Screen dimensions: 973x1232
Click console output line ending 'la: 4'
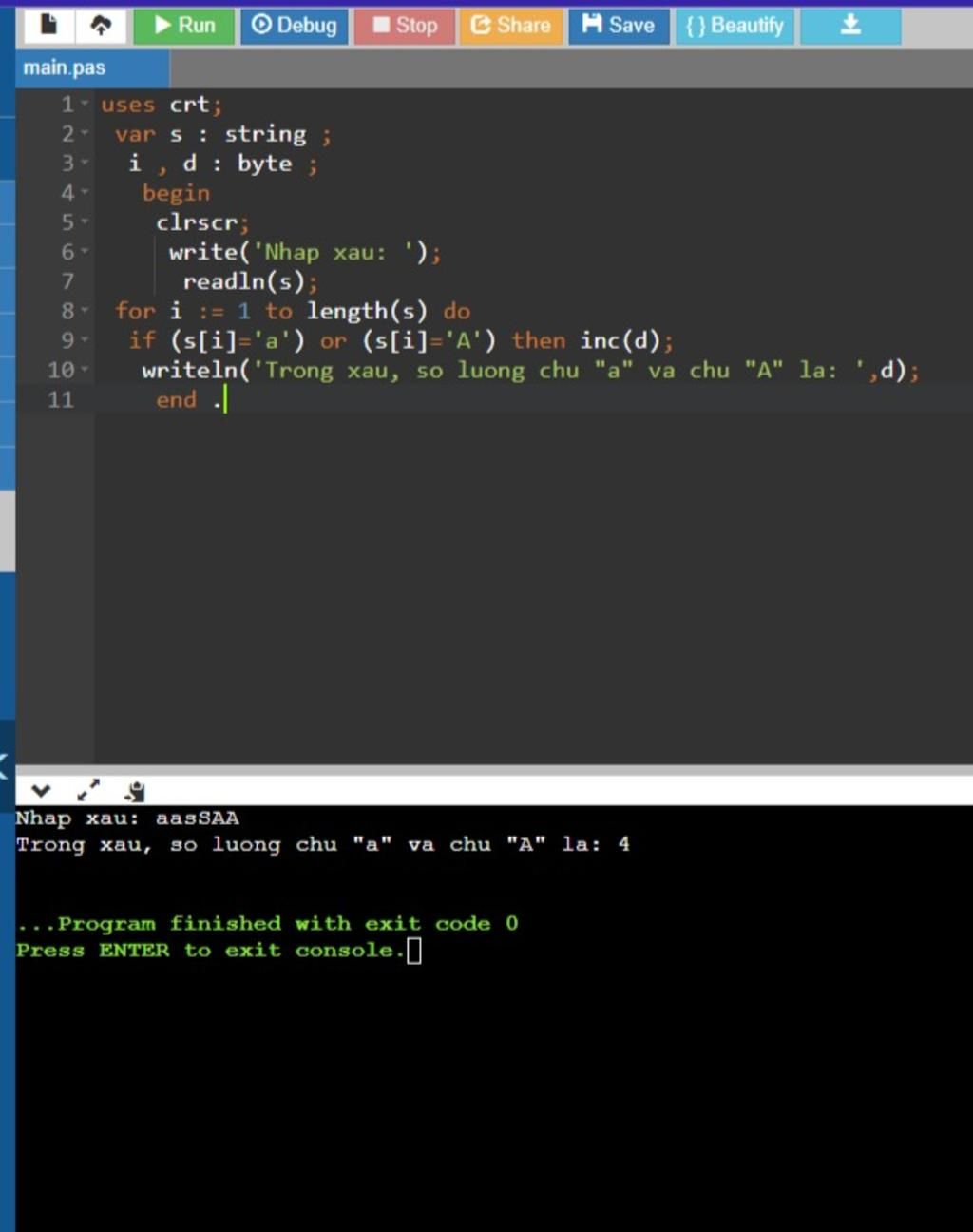tap(323, 844)
